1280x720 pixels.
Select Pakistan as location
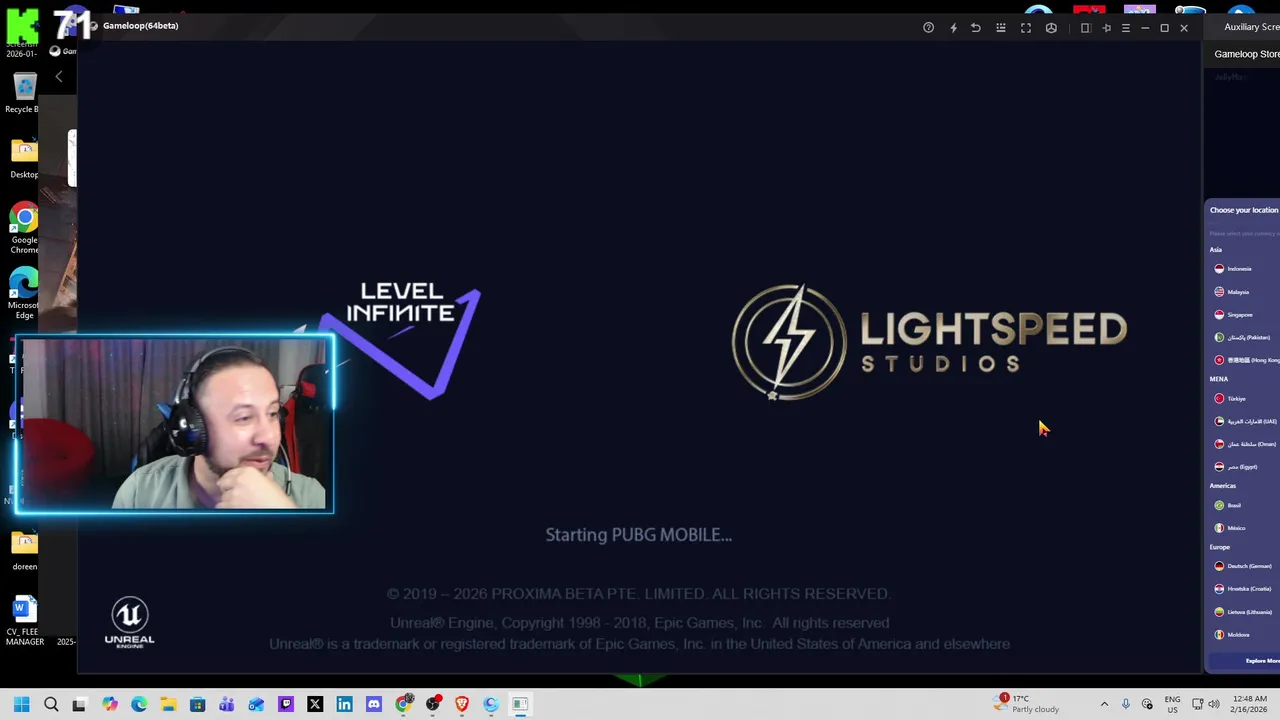(1243, 338)
